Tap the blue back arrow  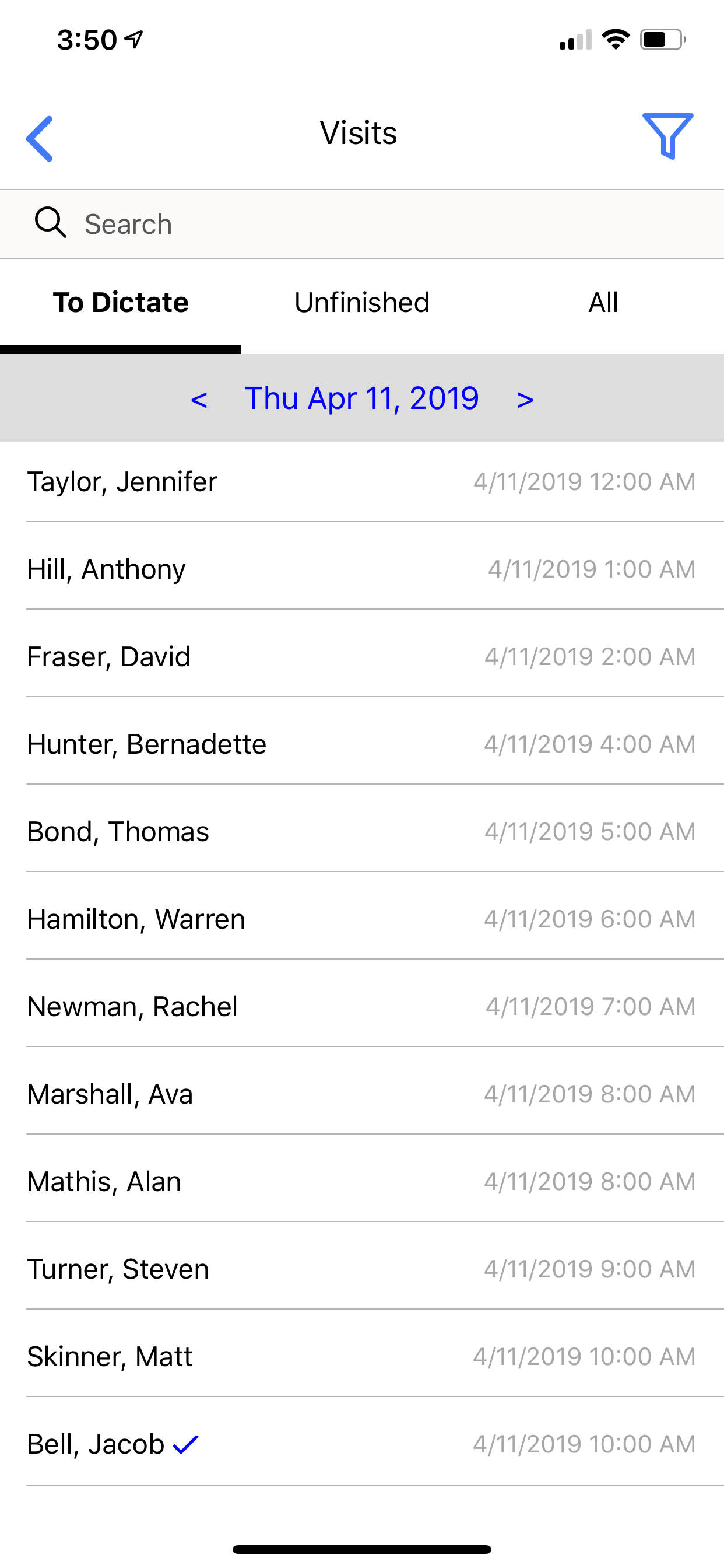point(40,138)
